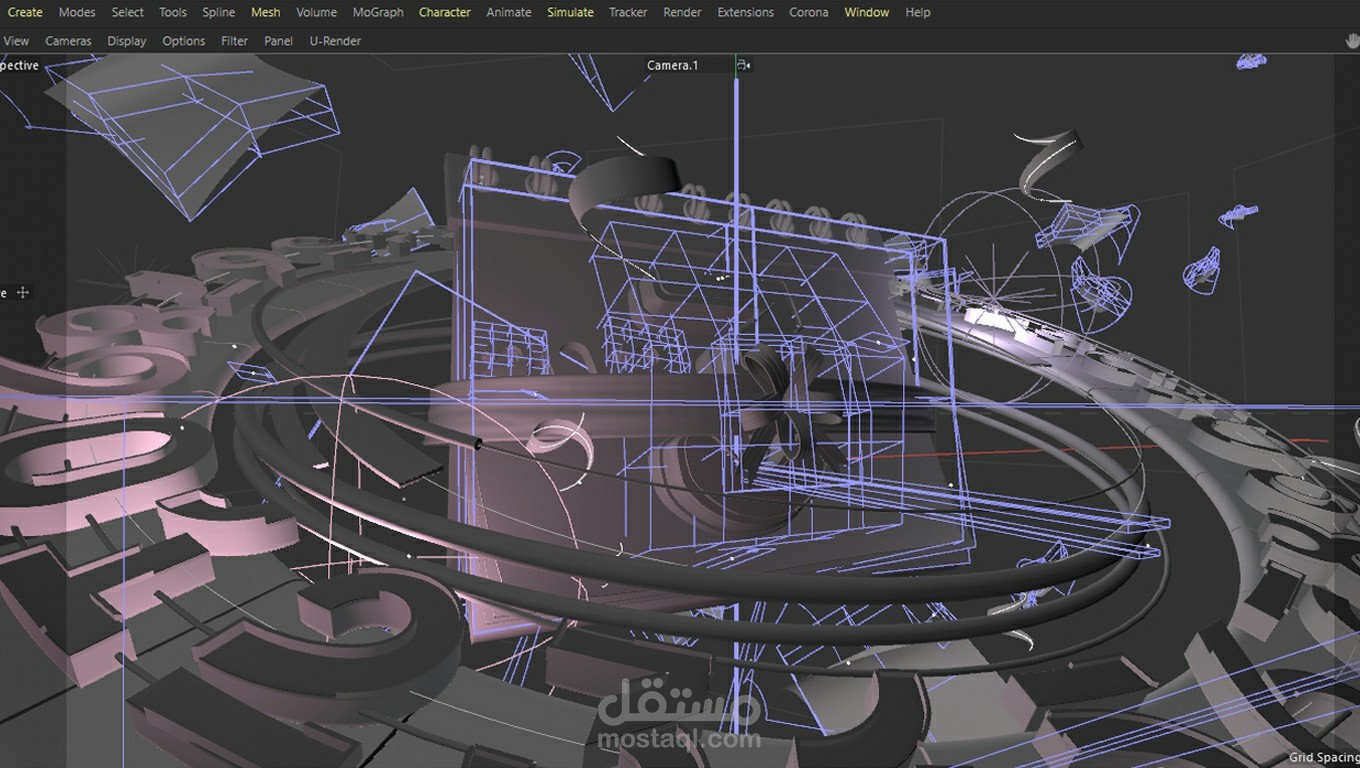Click the hand pan viewport icon
Image resolution: width=1360 pixels, height=768 pixels.
click(x=1353, y=41)
